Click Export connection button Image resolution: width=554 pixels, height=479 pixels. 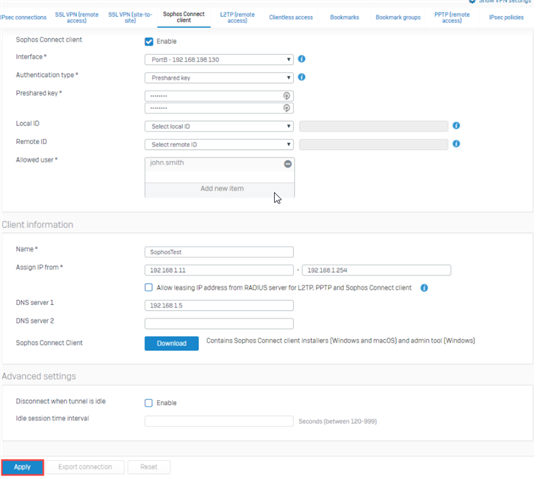coord(85,467)
